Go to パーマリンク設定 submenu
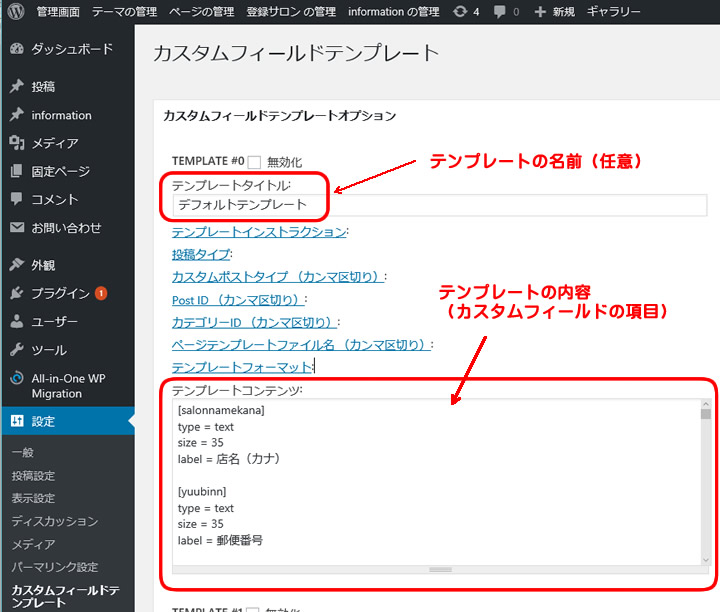 click(x=55, y=567)
